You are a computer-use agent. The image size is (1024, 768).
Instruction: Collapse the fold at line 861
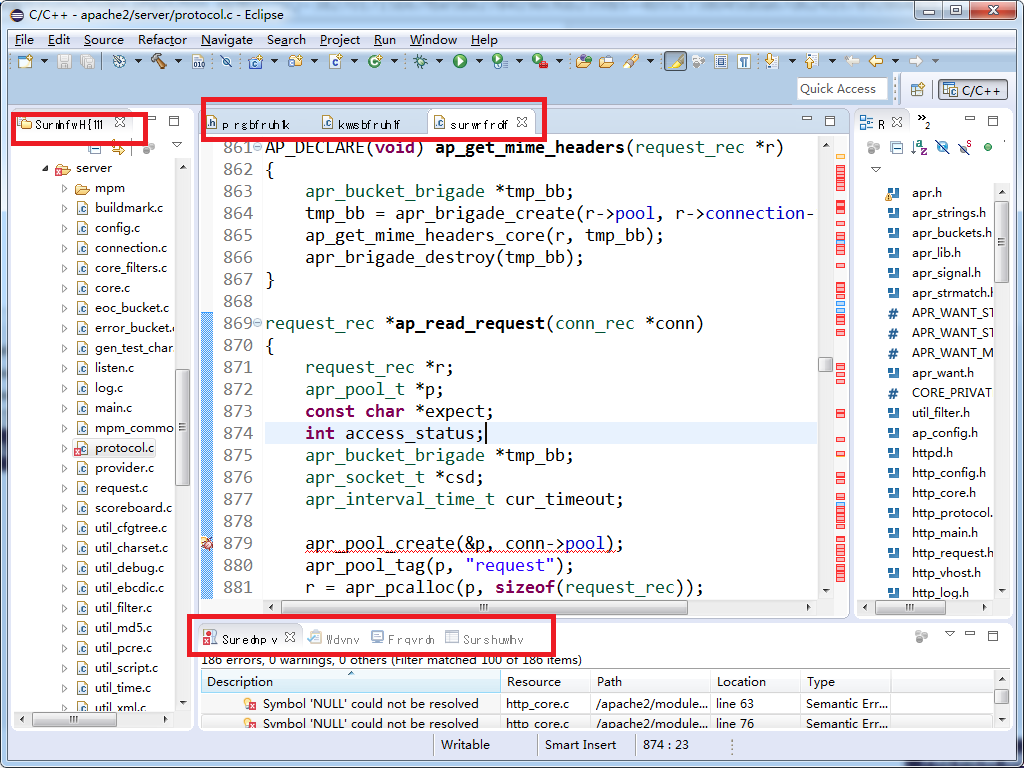pyautogui.click(x=258, y=148)
